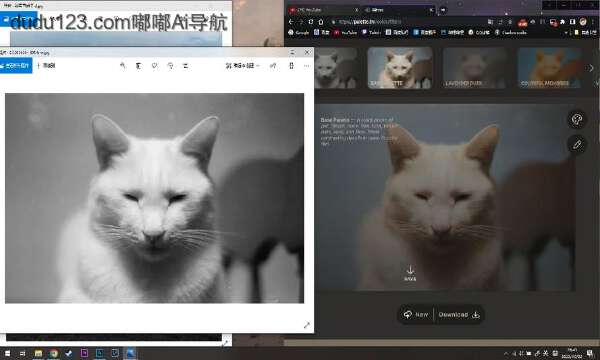600x360 pixels.
Task: Click the Download button below the image
Action: (459, 314)
